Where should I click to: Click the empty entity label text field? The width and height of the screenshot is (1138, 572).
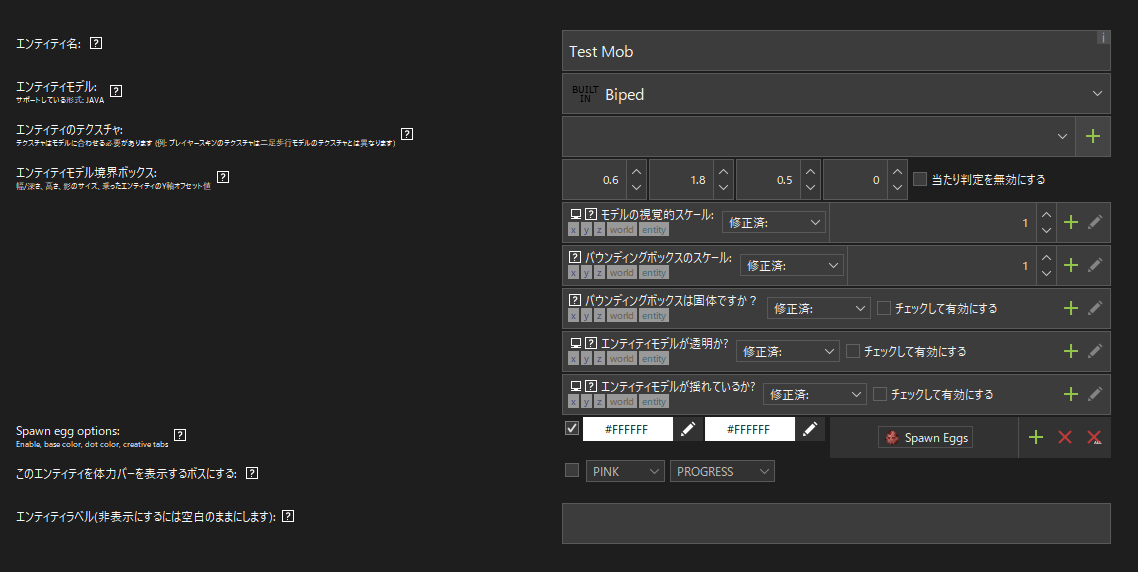[x=836, y=522]
